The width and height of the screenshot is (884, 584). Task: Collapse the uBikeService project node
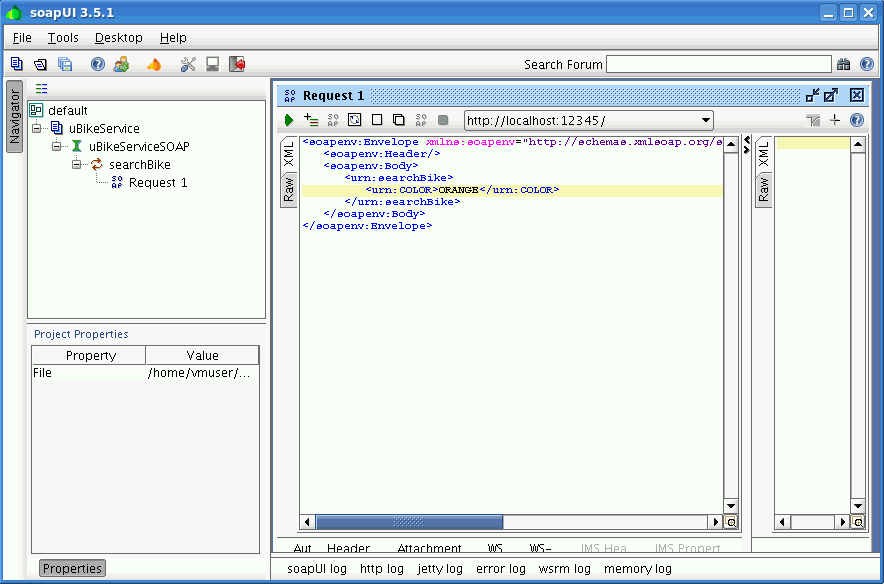point(37,129)
